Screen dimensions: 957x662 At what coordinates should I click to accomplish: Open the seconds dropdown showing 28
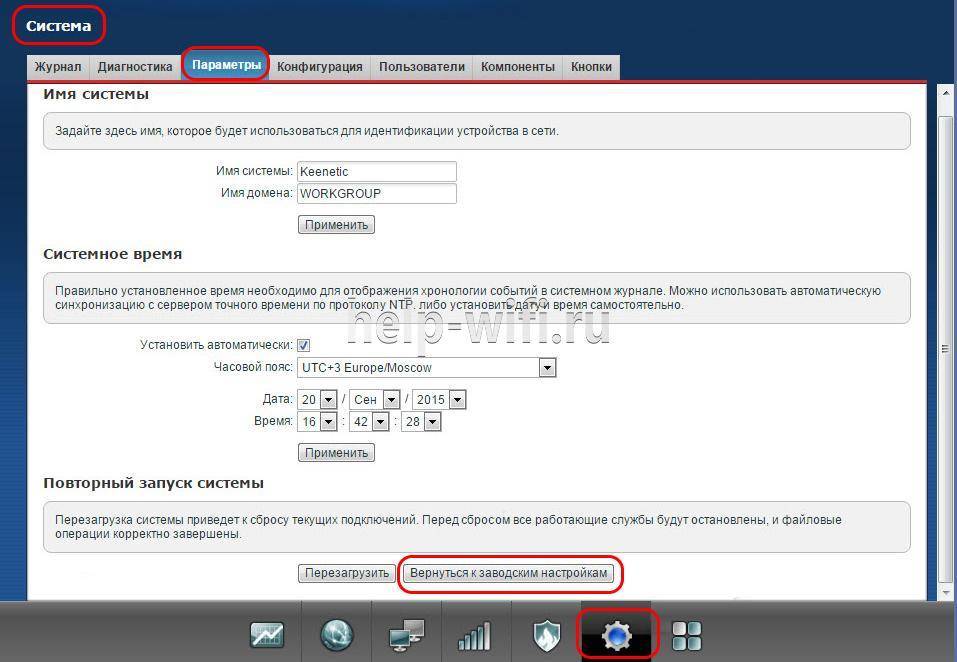click(421, 422)
